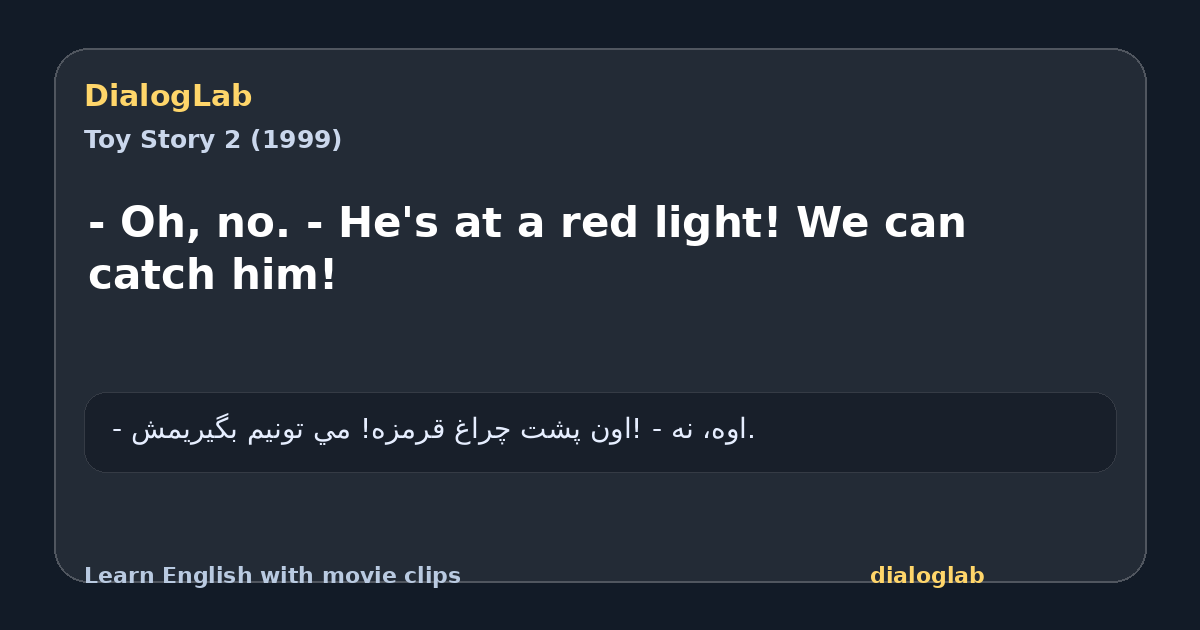Open the yellow dialoglab handle link

[x=927, y=576]
